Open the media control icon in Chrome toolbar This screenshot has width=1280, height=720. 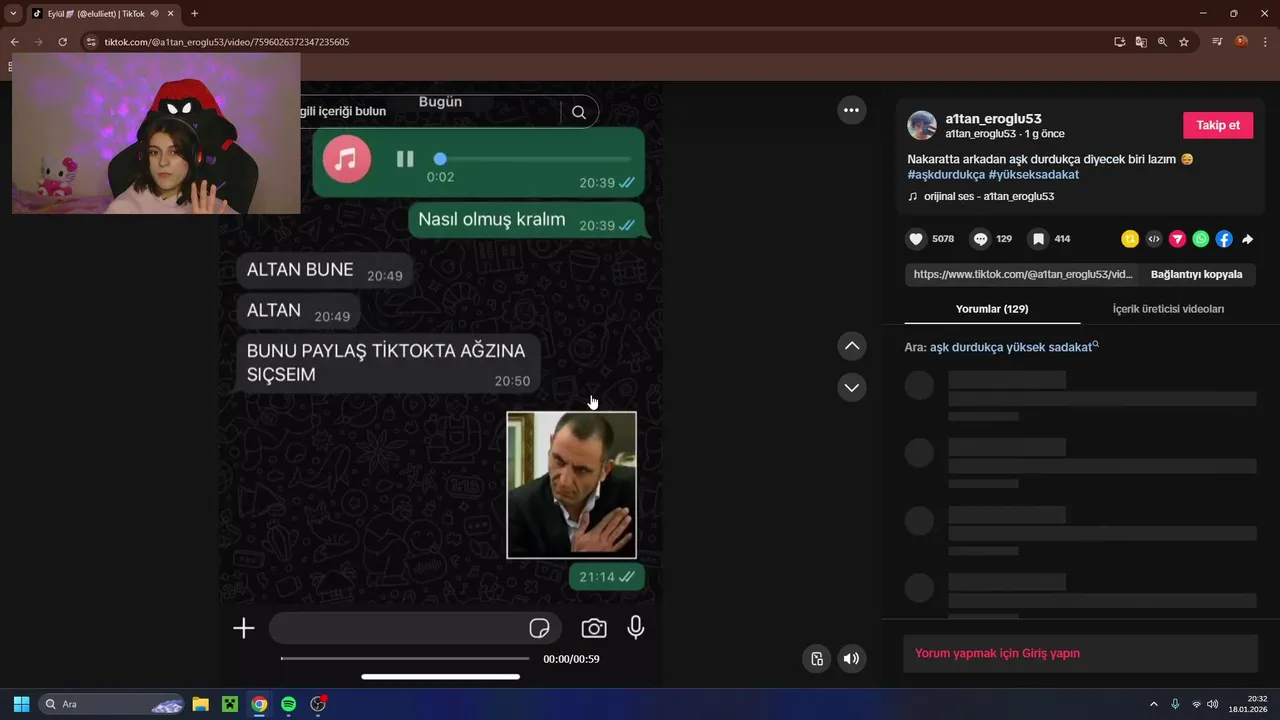pos(1217,42)
